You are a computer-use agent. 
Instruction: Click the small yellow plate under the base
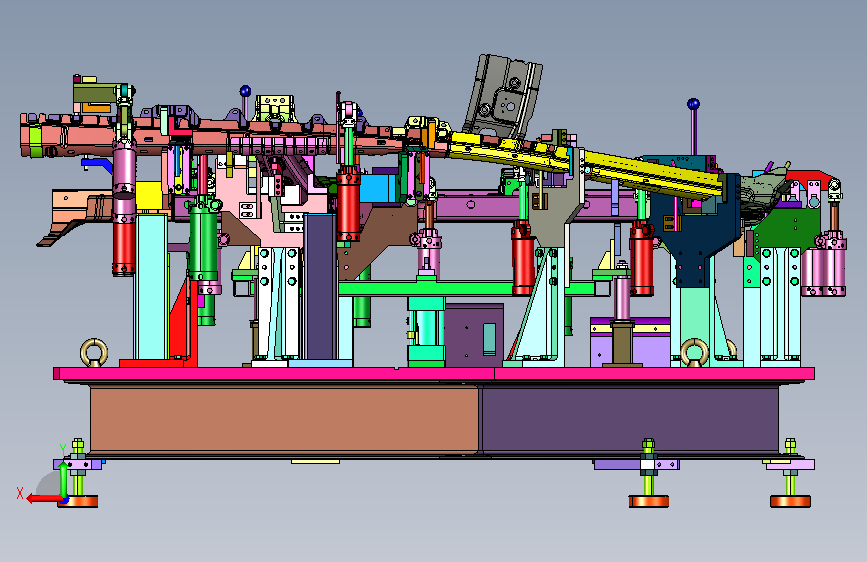tap(316, 461)
